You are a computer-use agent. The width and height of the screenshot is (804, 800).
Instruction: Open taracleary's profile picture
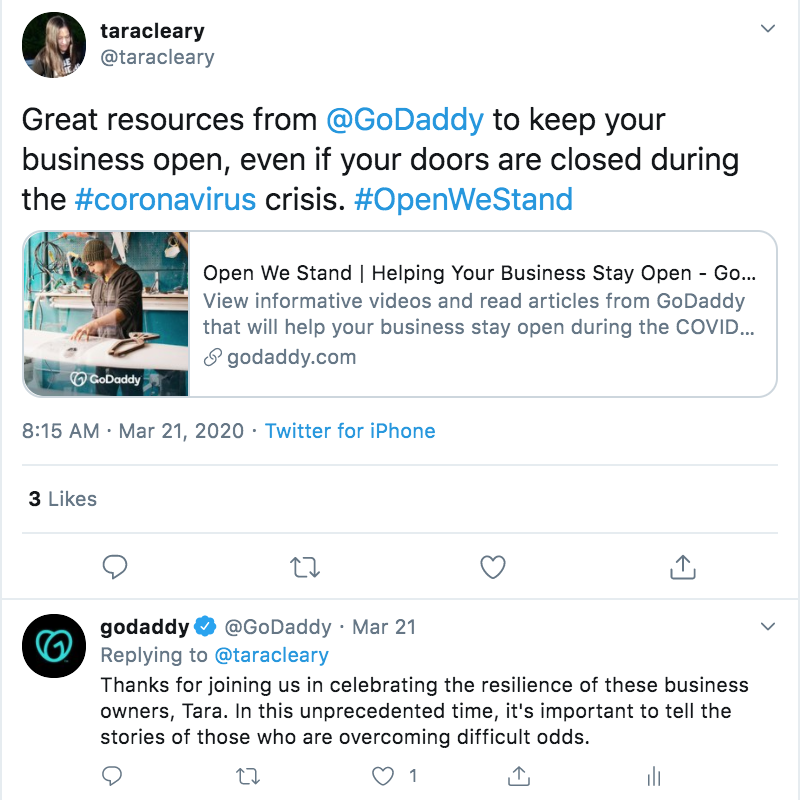53,45
